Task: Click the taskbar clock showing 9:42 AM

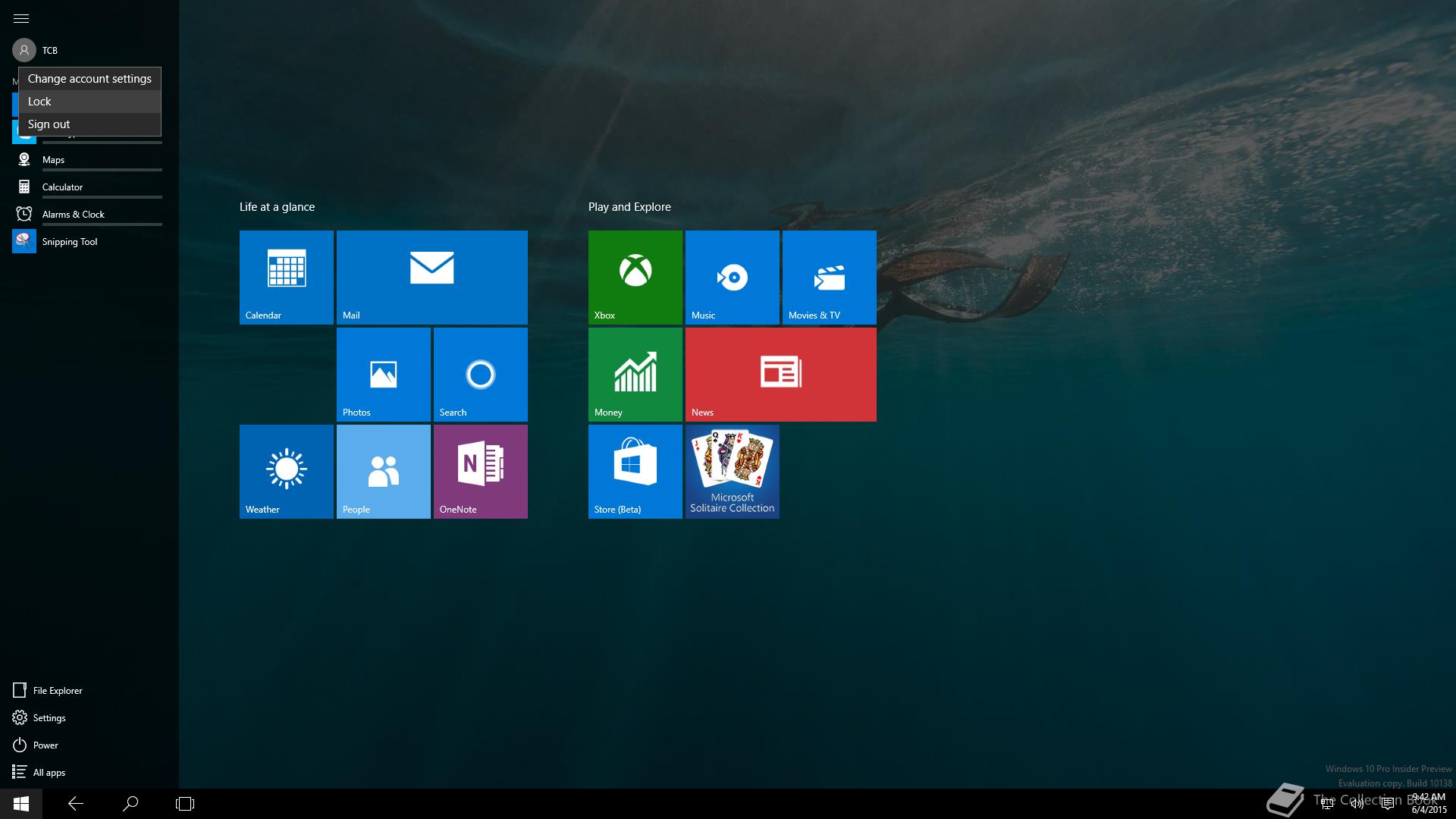Action: tap(1429, 804)
